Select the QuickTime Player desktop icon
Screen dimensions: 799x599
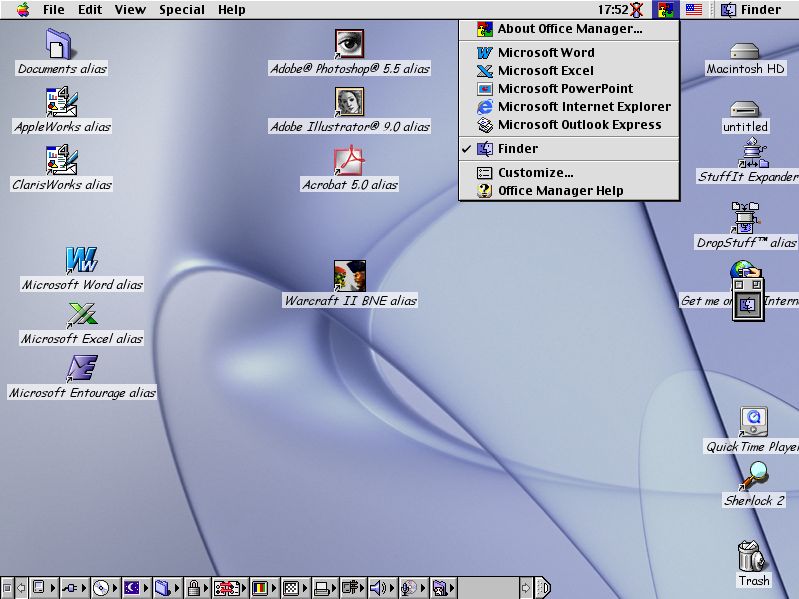pyautogui.click(x=754, y=422)
